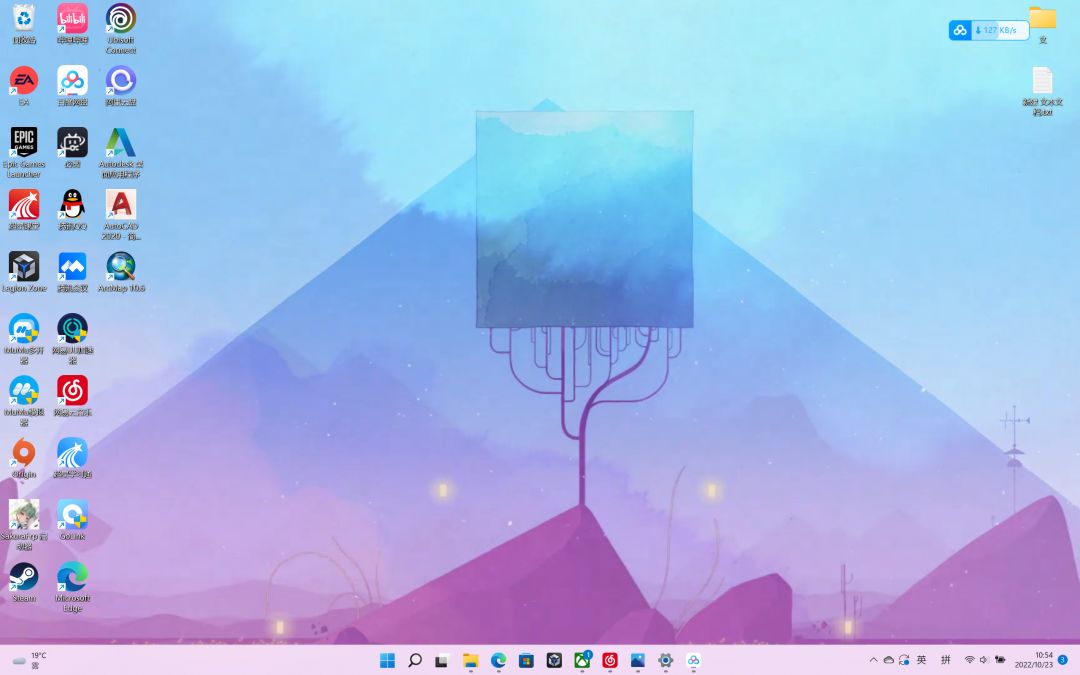Image resolution: width=1080 pixels, height=675 pixels.
Task: Open Microsoft Store from the taskbar
Action: click(x=526, y=661)
